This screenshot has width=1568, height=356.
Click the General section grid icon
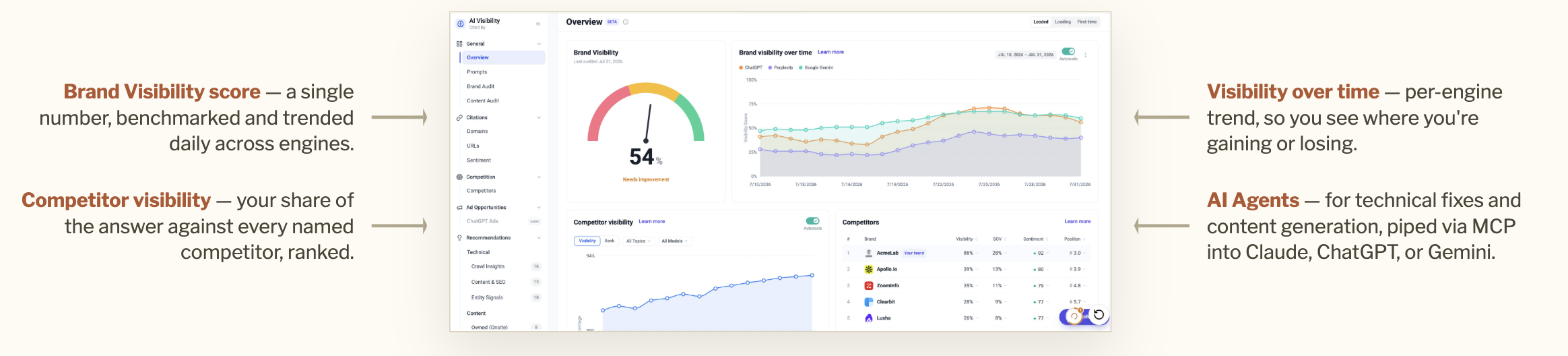[x=459, y=44]
